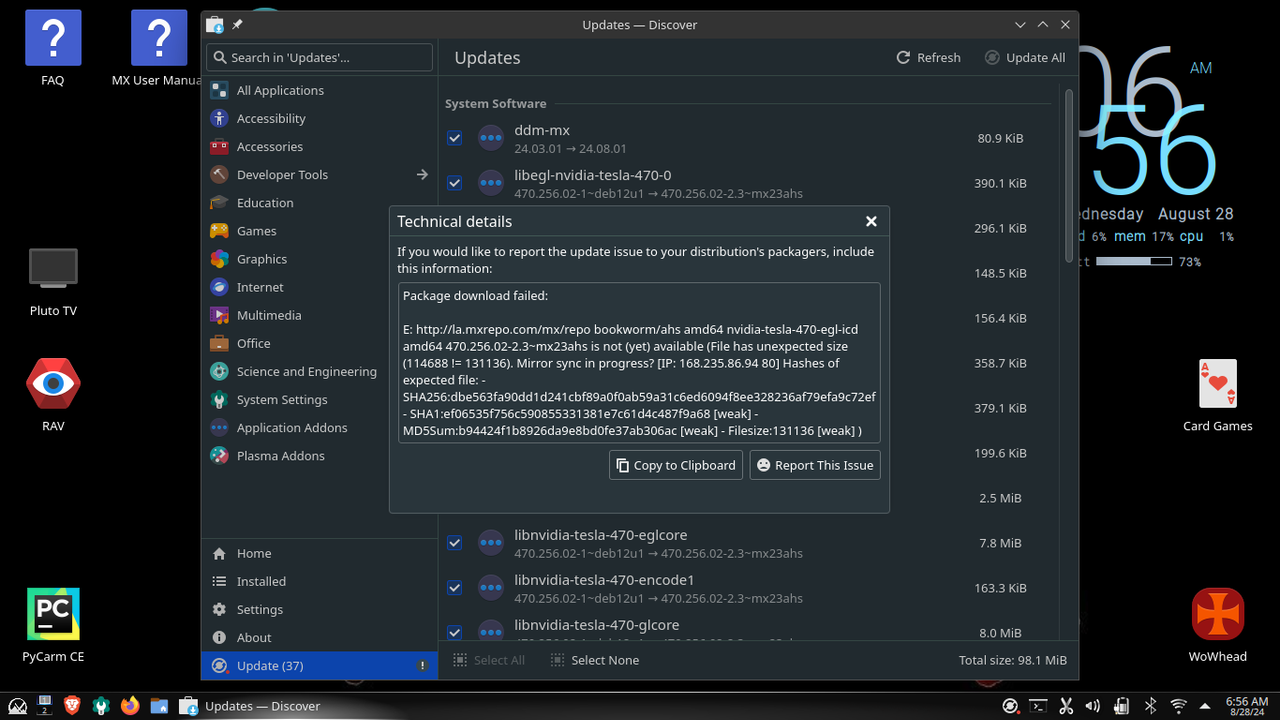Open the MX User Manual desktop icon
The image size is (1280, 720).
159,48
